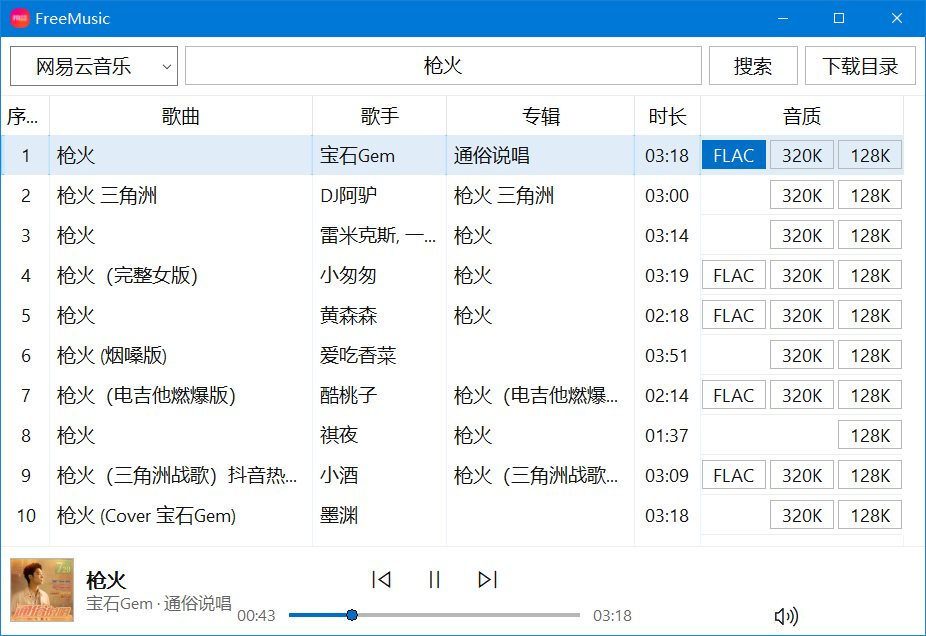Image resolution: width=926 pixels, height=636 pixels.
Task: Choose 128K for 黄森森 track
Action: (x=870, y=315)
